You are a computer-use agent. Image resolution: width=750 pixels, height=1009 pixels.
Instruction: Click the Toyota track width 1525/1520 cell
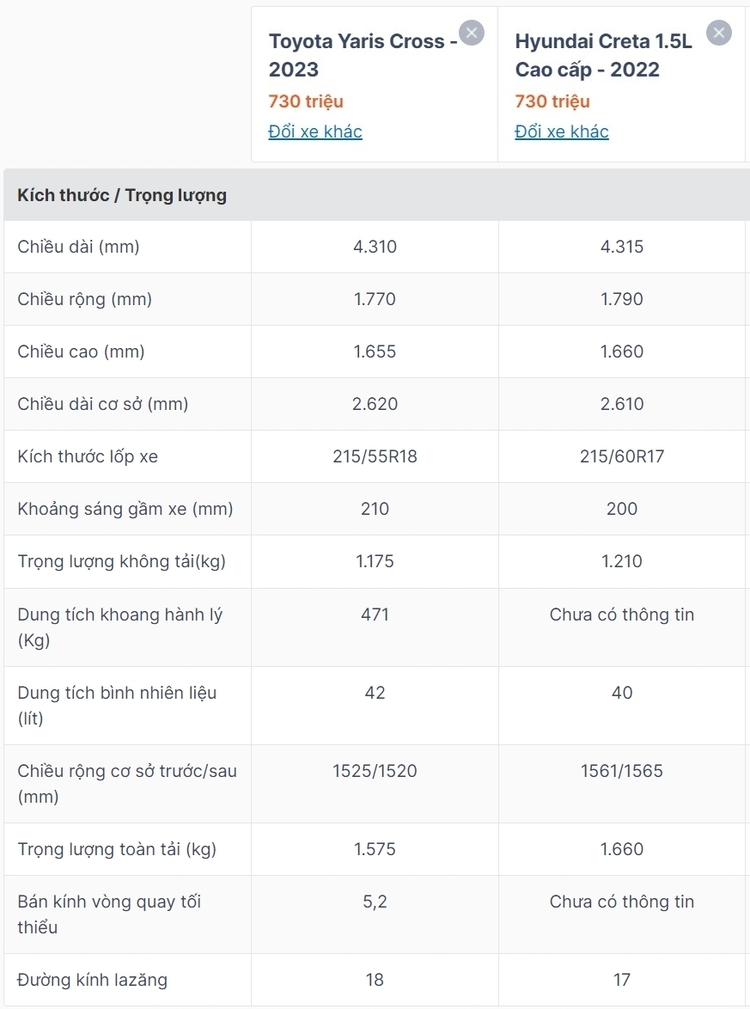point(375,784)
